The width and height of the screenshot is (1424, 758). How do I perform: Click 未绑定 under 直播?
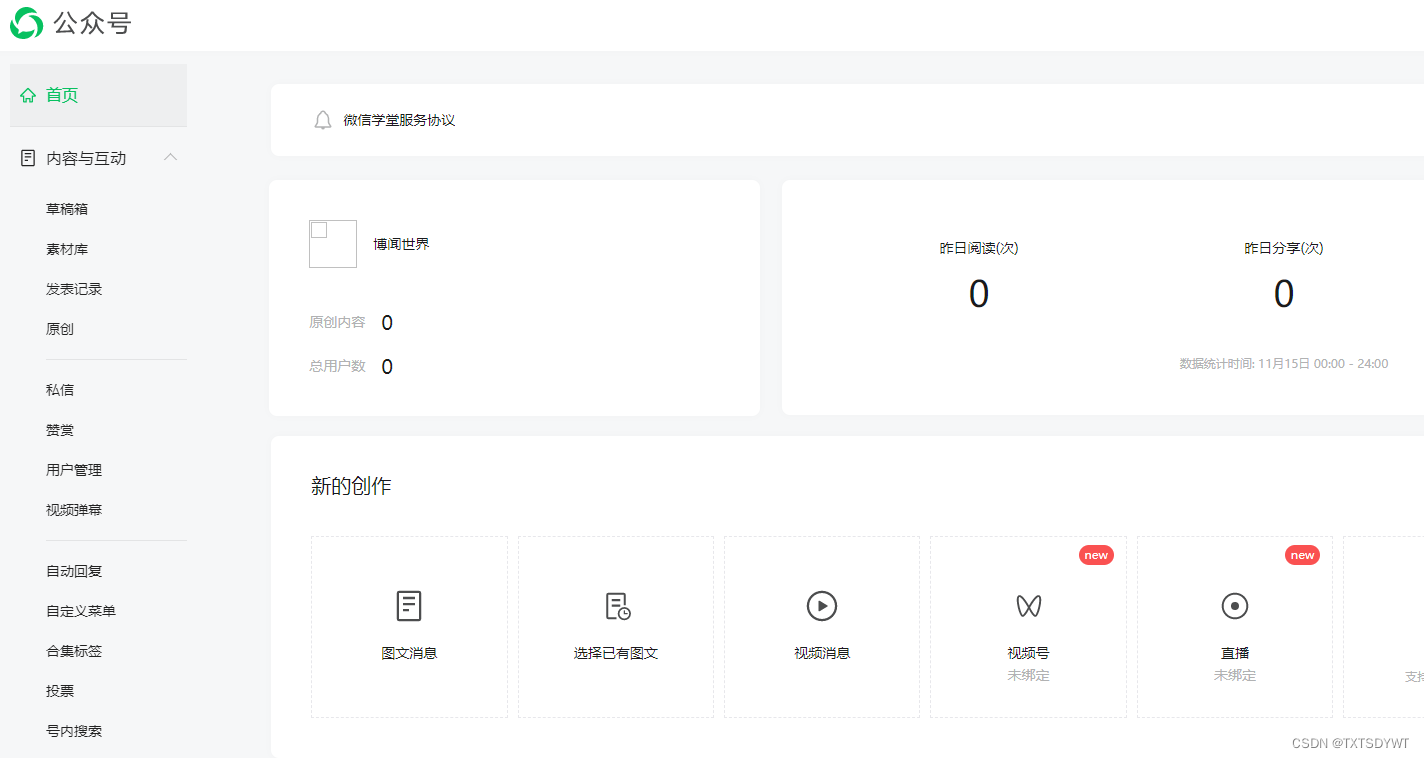(x=1235, y=676)
